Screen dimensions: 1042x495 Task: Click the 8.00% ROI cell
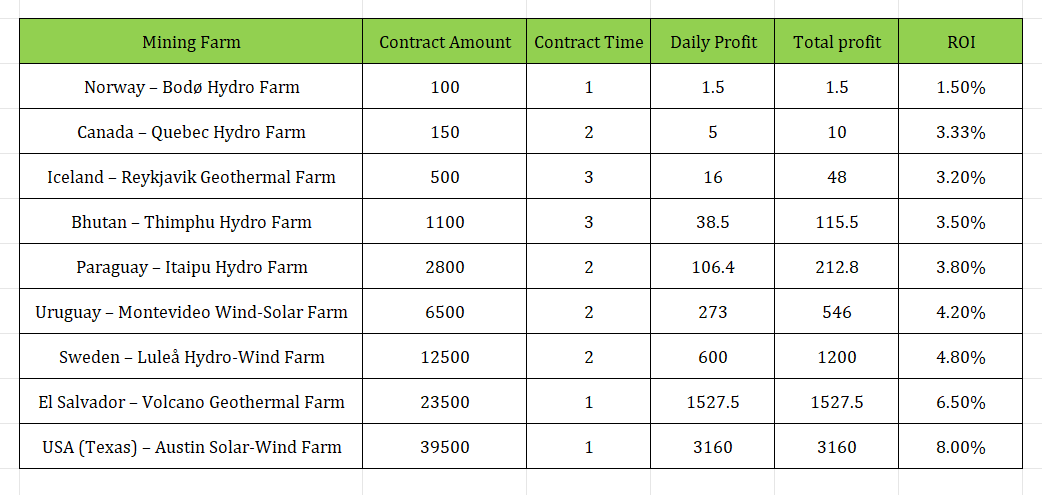[961, 447]
